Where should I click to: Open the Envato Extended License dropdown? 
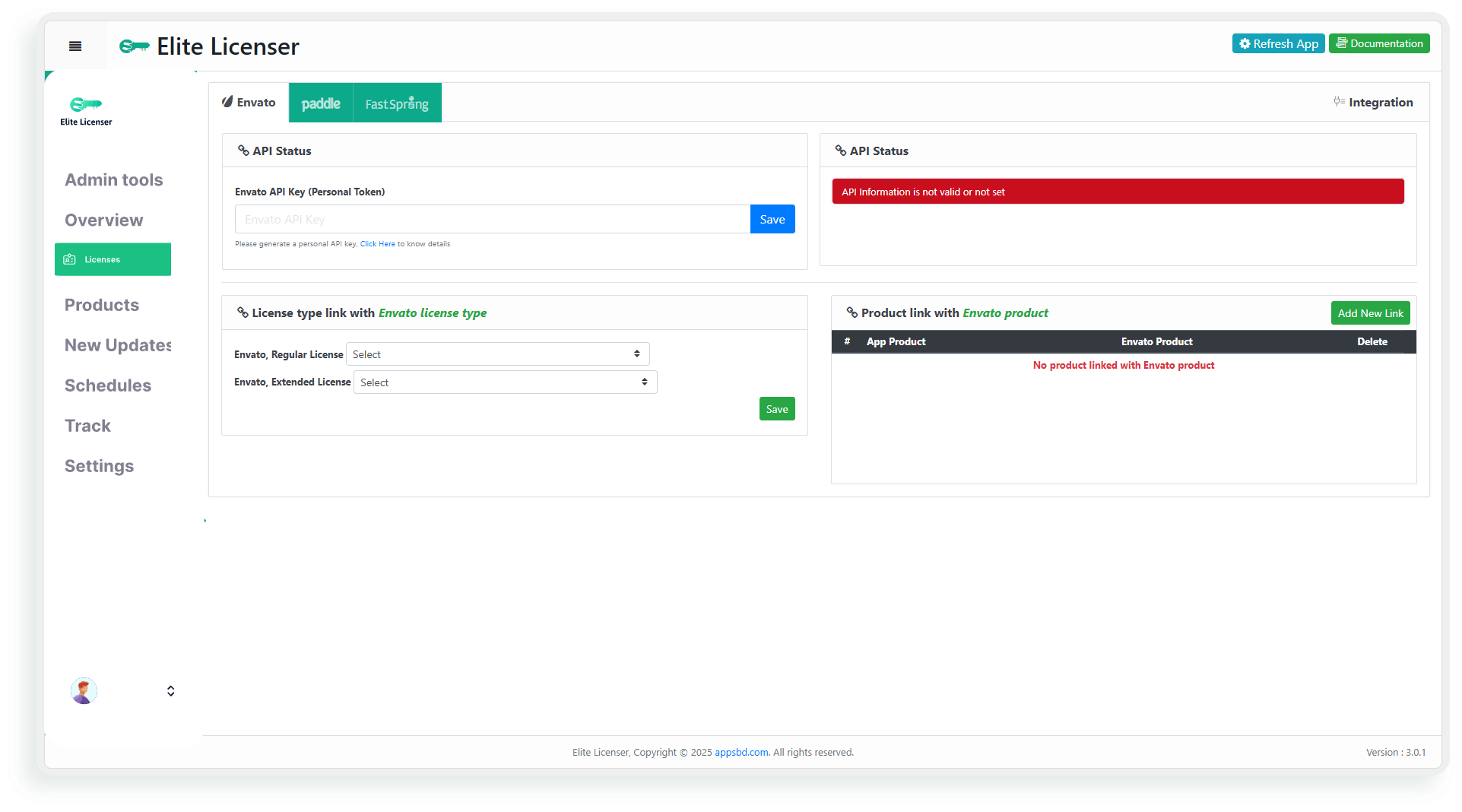(x=506, y=382)
